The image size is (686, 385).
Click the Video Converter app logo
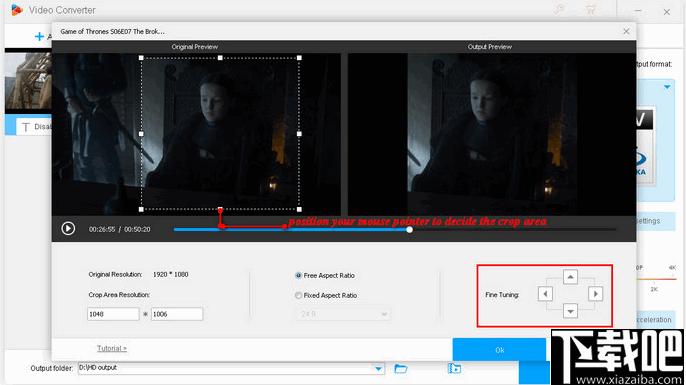click(x=17, y=10)
